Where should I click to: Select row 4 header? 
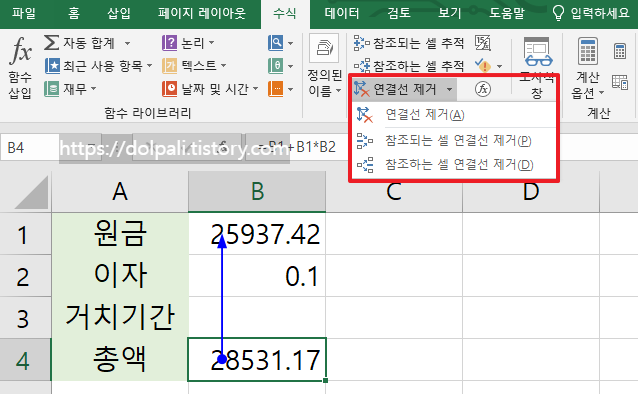26,360
